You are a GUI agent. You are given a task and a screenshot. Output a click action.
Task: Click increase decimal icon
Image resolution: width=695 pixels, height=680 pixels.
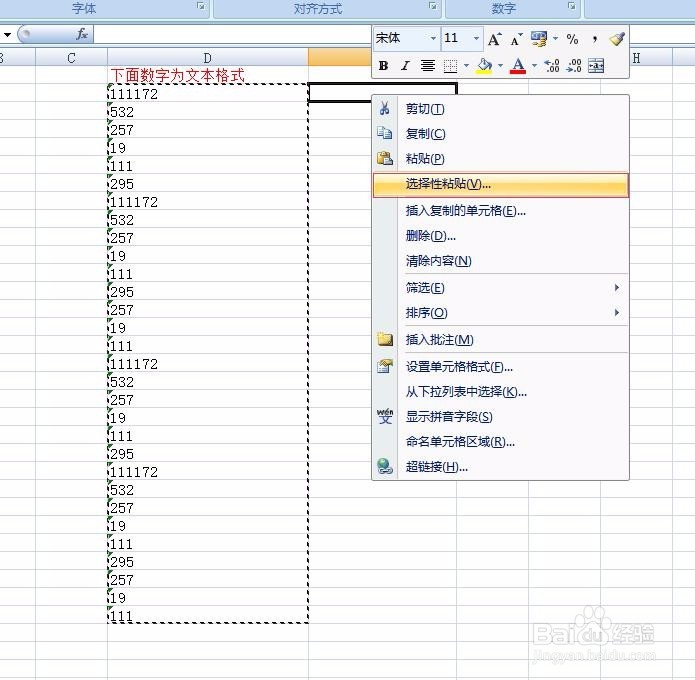(552, 66)
